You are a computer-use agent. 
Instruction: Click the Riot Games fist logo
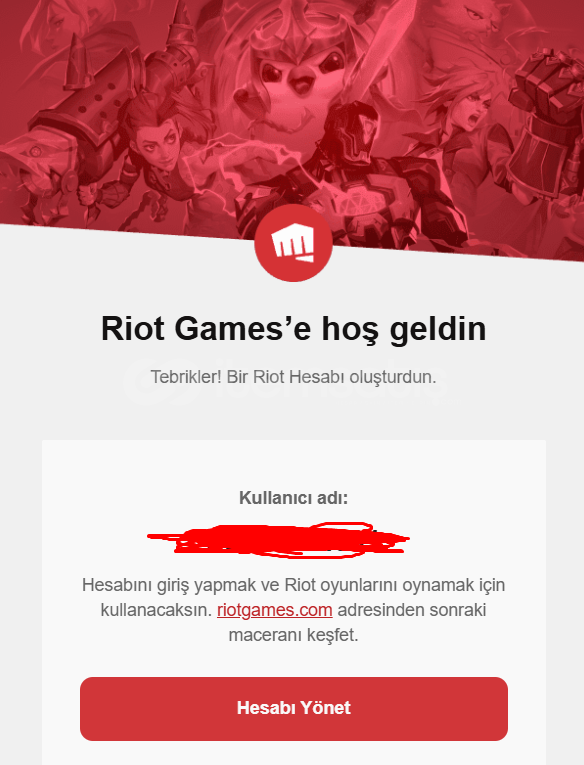coord(293,243)
